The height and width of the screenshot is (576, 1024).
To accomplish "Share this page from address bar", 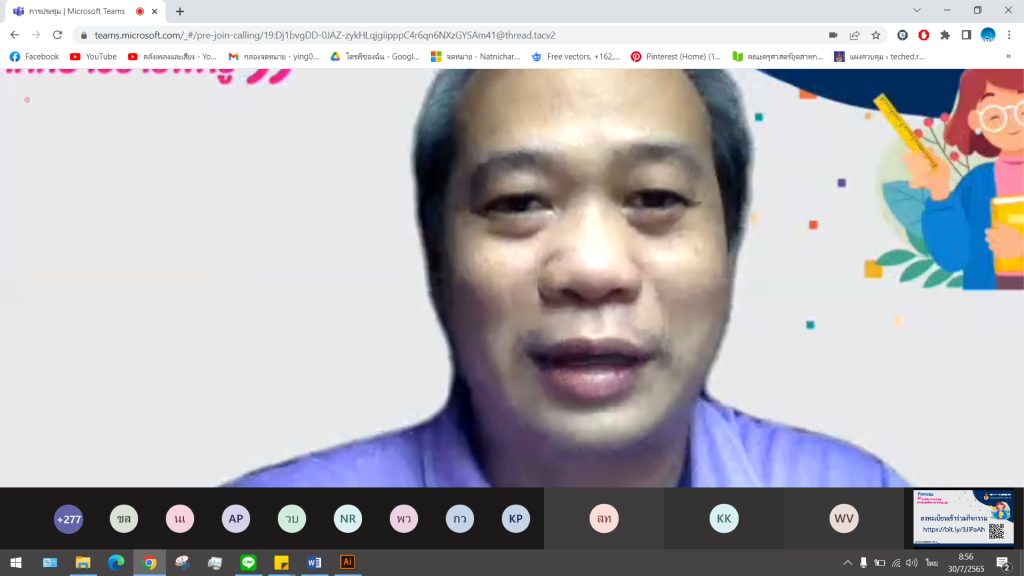I will point(854,35).
